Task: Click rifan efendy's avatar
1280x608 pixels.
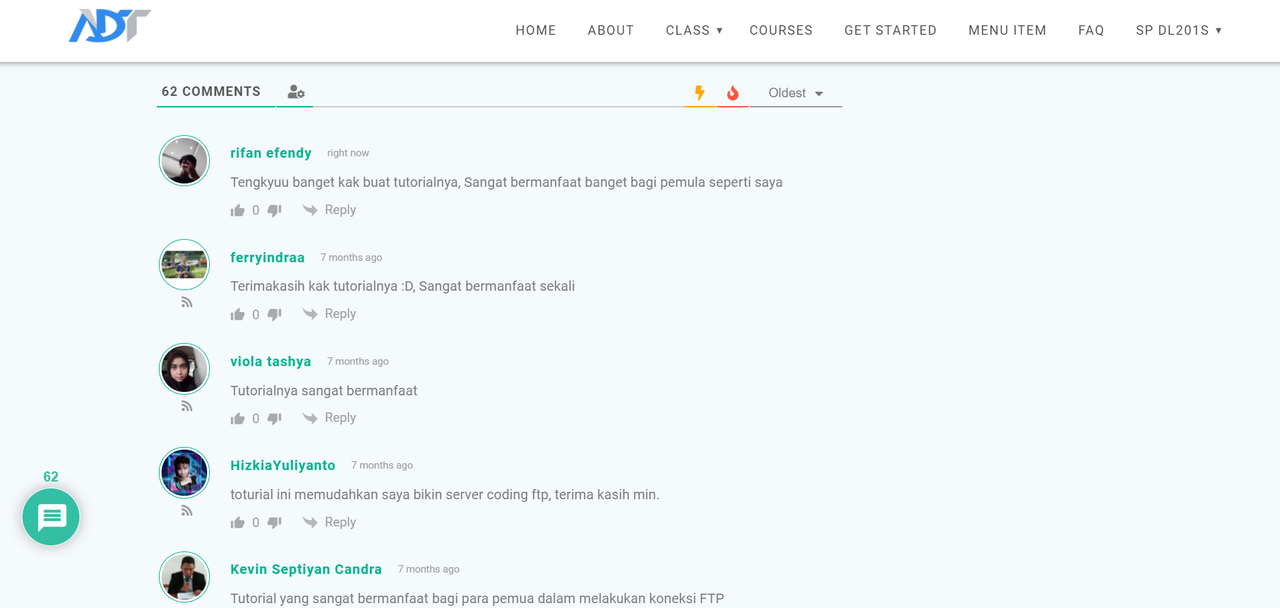Action: (x=184, y=161)
